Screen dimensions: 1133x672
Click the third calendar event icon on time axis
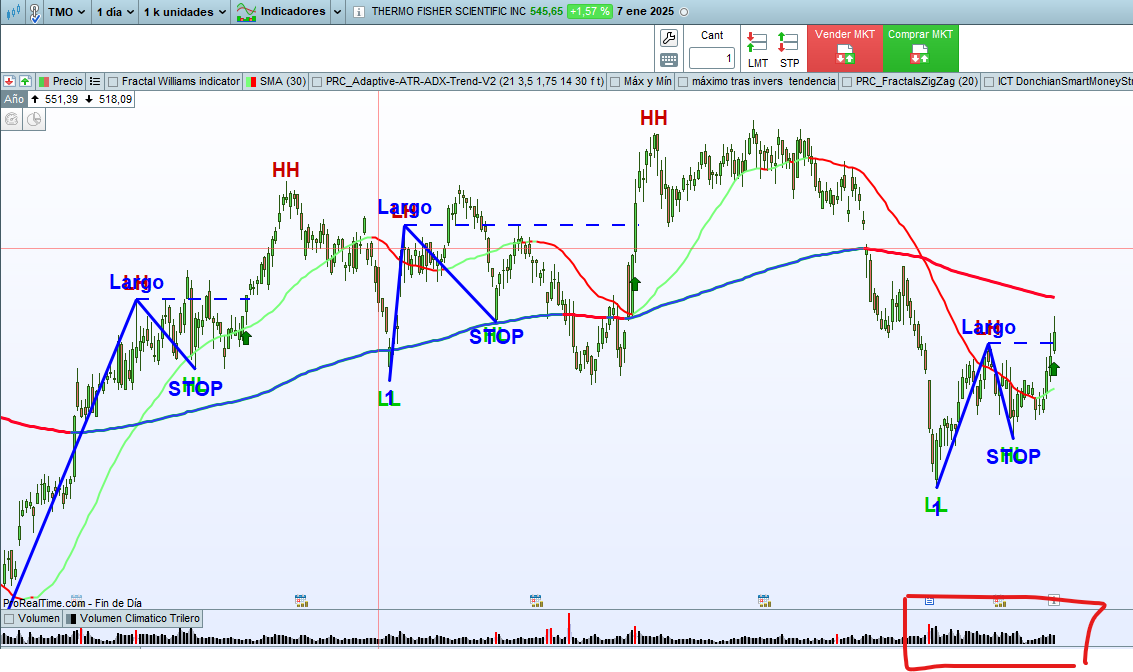535,600
